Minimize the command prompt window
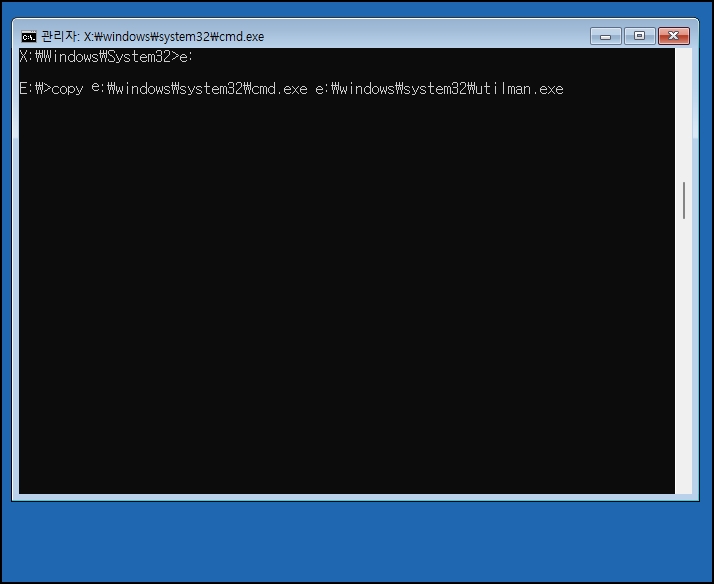Image resolution: width=714 pixels, height=584 pixels. coord(605,36)
